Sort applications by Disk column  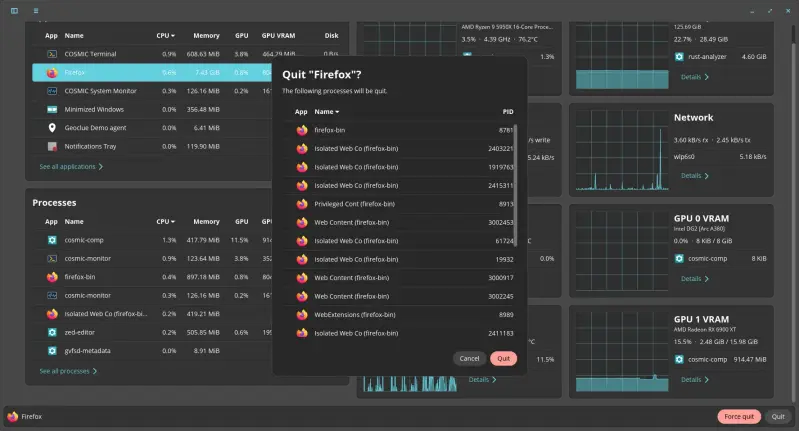point(331,36)
